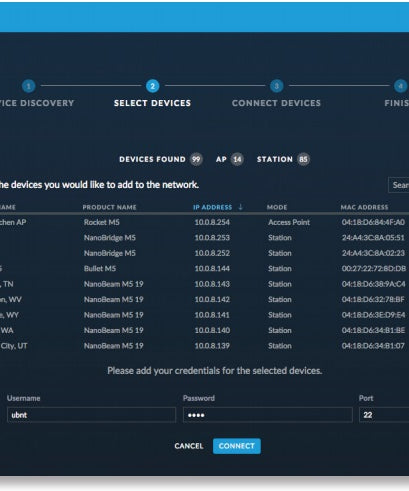Click the Cancel button
This screenshot has width=409, height=491.
pos(189,446)
